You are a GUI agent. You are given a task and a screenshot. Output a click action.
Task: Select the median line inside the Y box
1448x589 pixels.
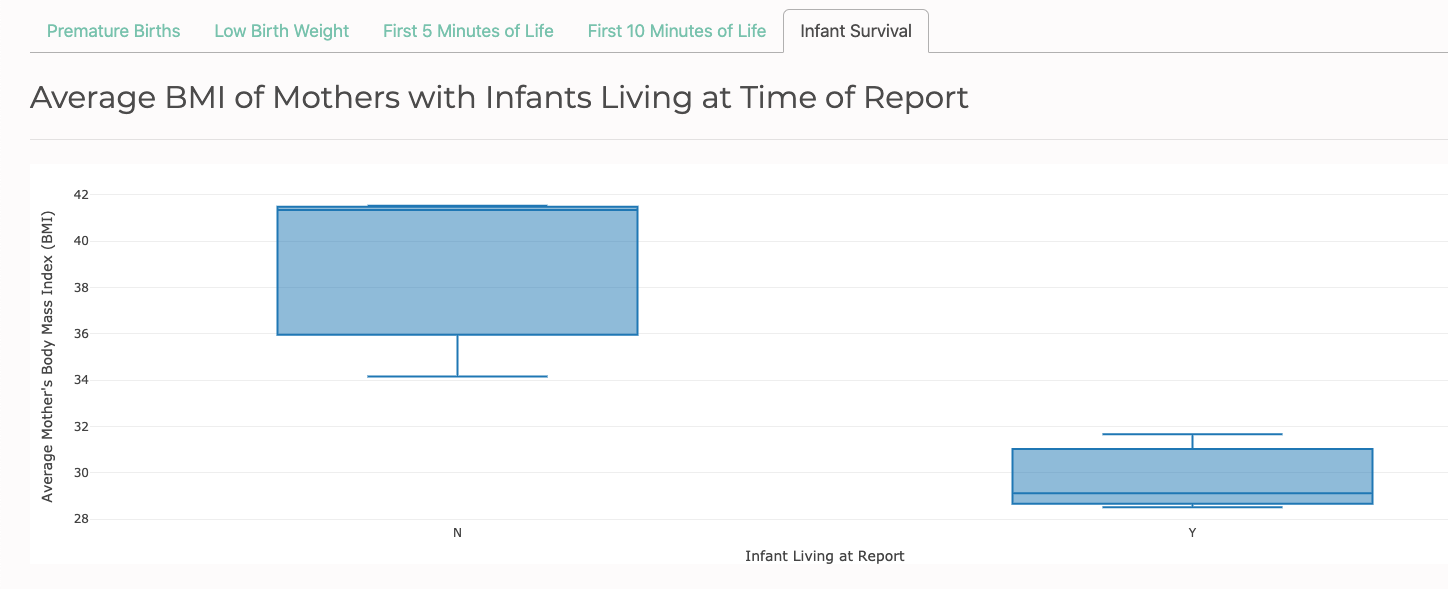coord(1192,493)
